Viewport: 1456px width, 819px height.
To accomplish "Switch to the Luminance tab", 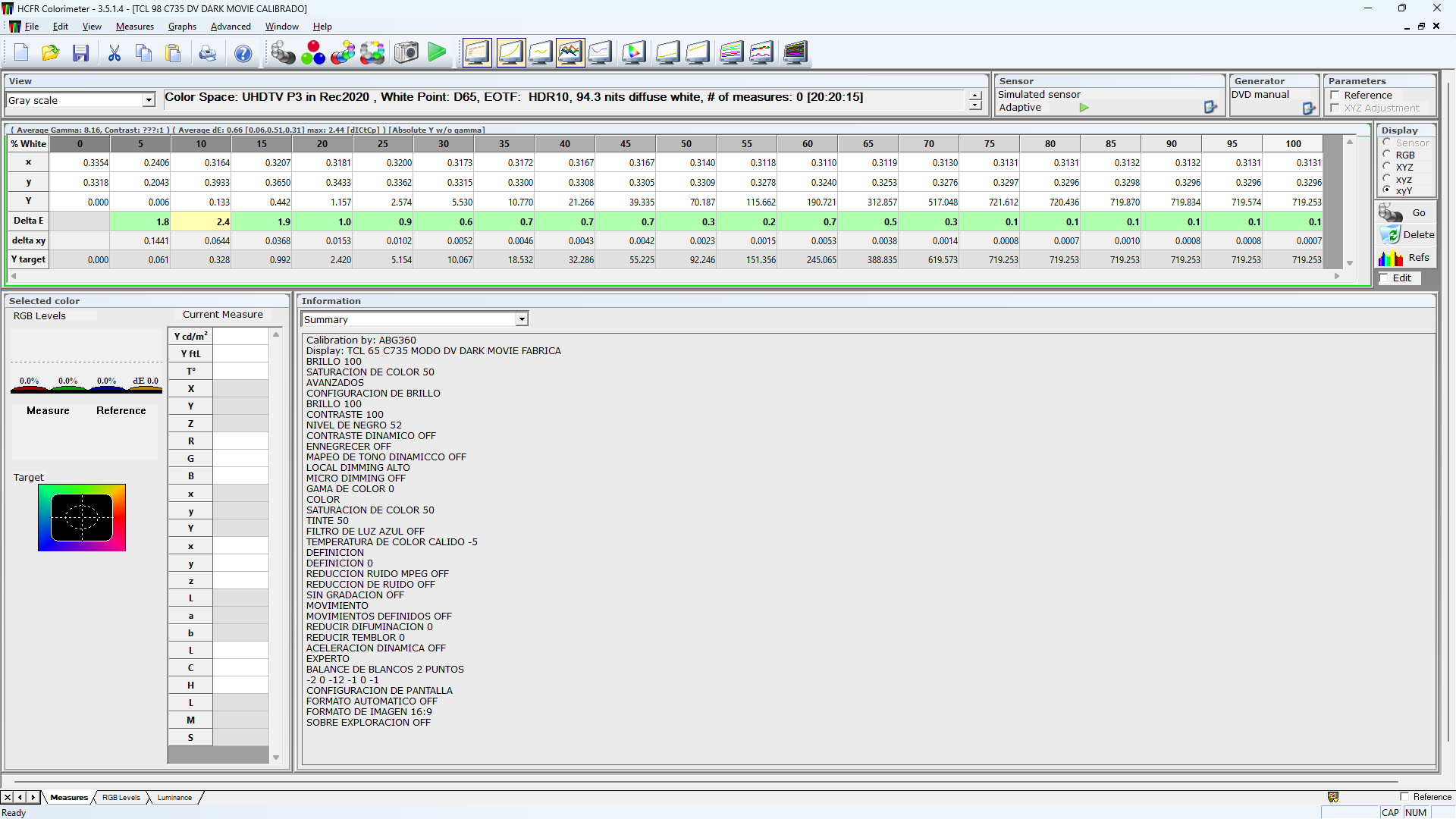I will (174, 798).
